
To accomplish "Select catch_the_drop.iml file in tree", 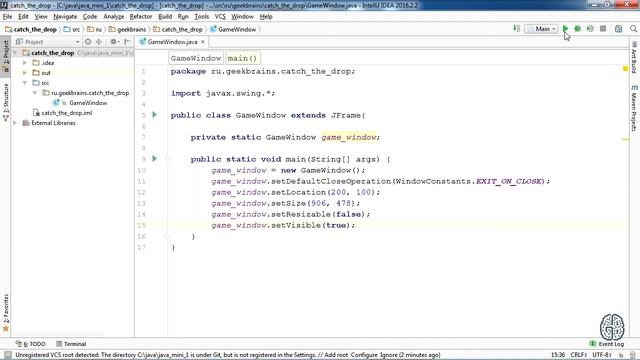I will (x=67, y=113).
